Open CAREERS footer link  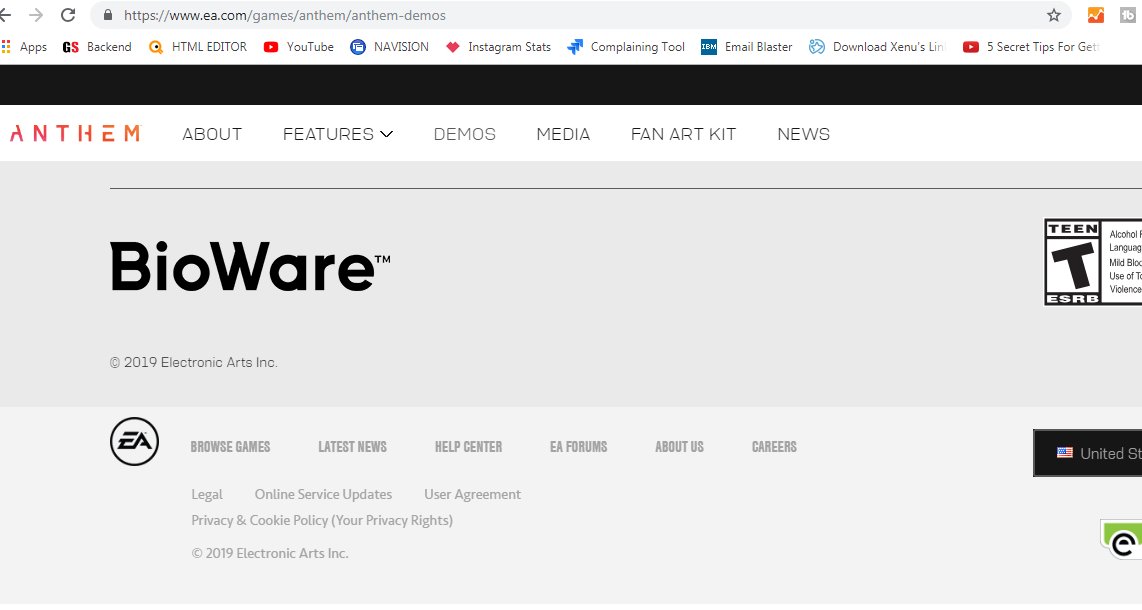pyautogui.click(x=774, y=447)
